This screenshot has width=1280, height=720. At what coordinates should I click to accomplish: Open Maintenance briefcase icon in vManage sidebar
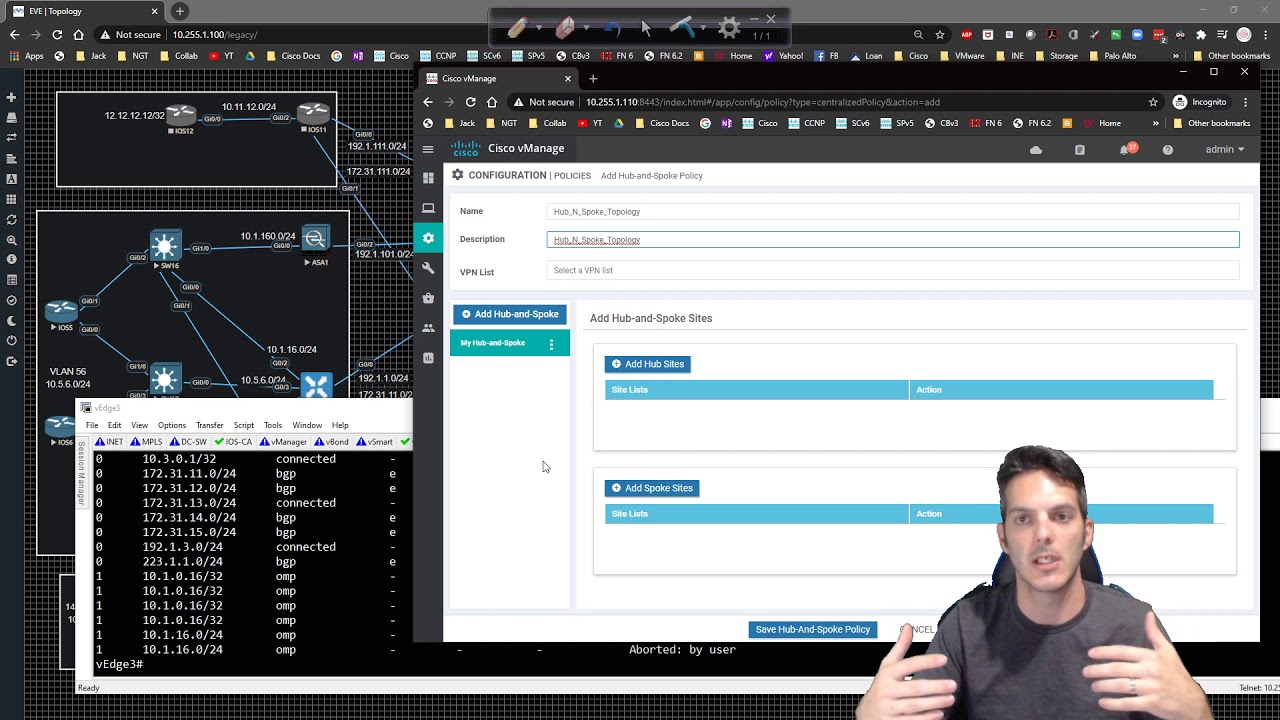point(428,298)
